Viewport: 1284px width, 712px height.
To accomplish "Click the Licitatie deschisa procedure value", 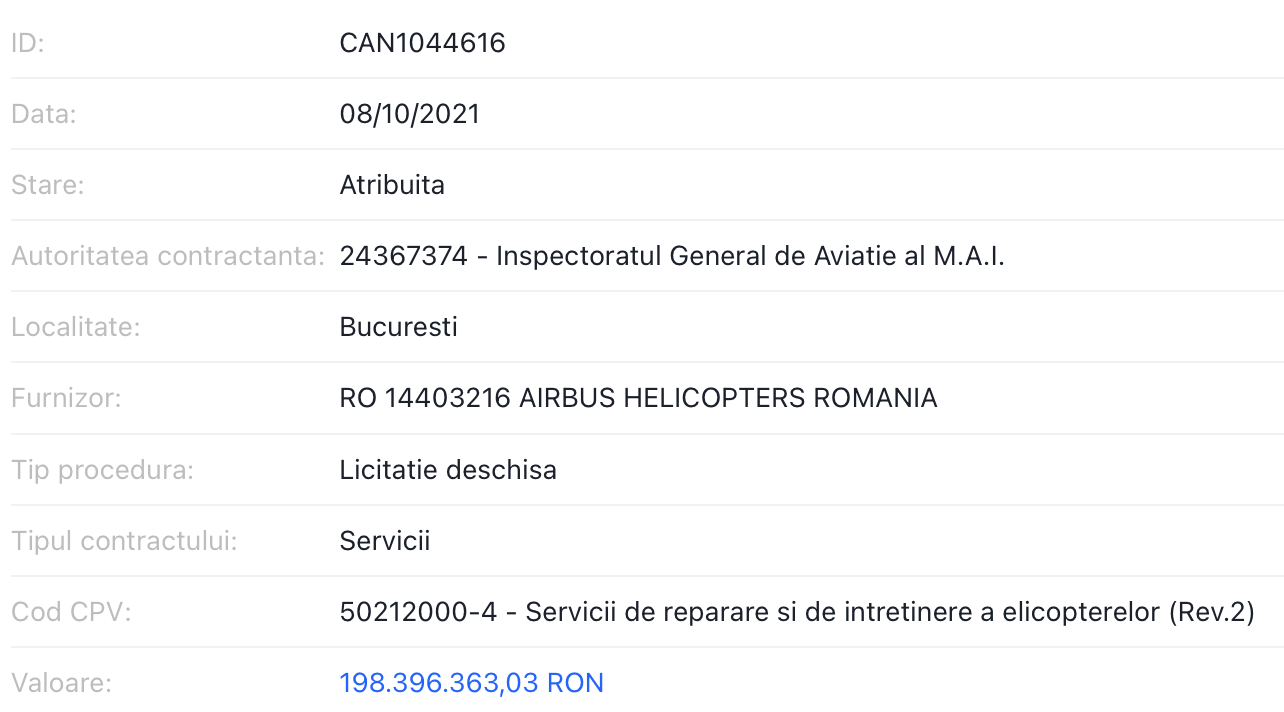I will tap(448, 469).
